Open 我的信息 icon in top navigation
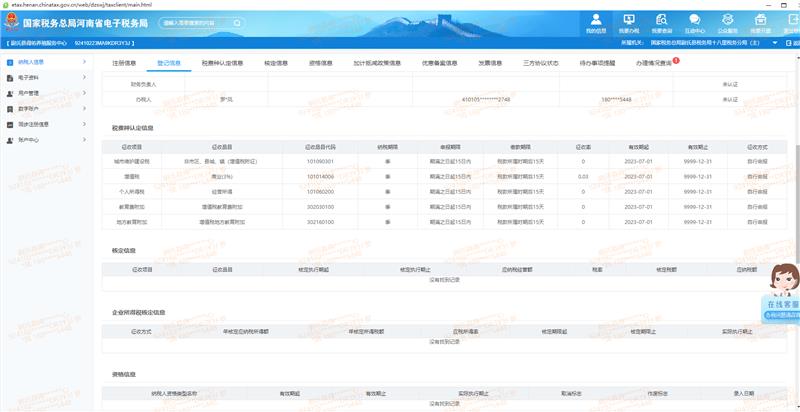 (596, 19)
